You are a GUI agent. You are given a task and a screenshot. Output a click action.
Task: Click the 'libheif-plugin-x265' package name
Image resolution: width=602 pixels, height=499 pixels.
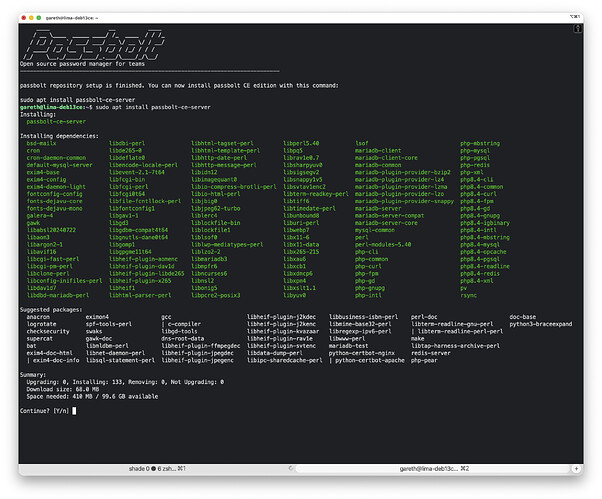140,281
